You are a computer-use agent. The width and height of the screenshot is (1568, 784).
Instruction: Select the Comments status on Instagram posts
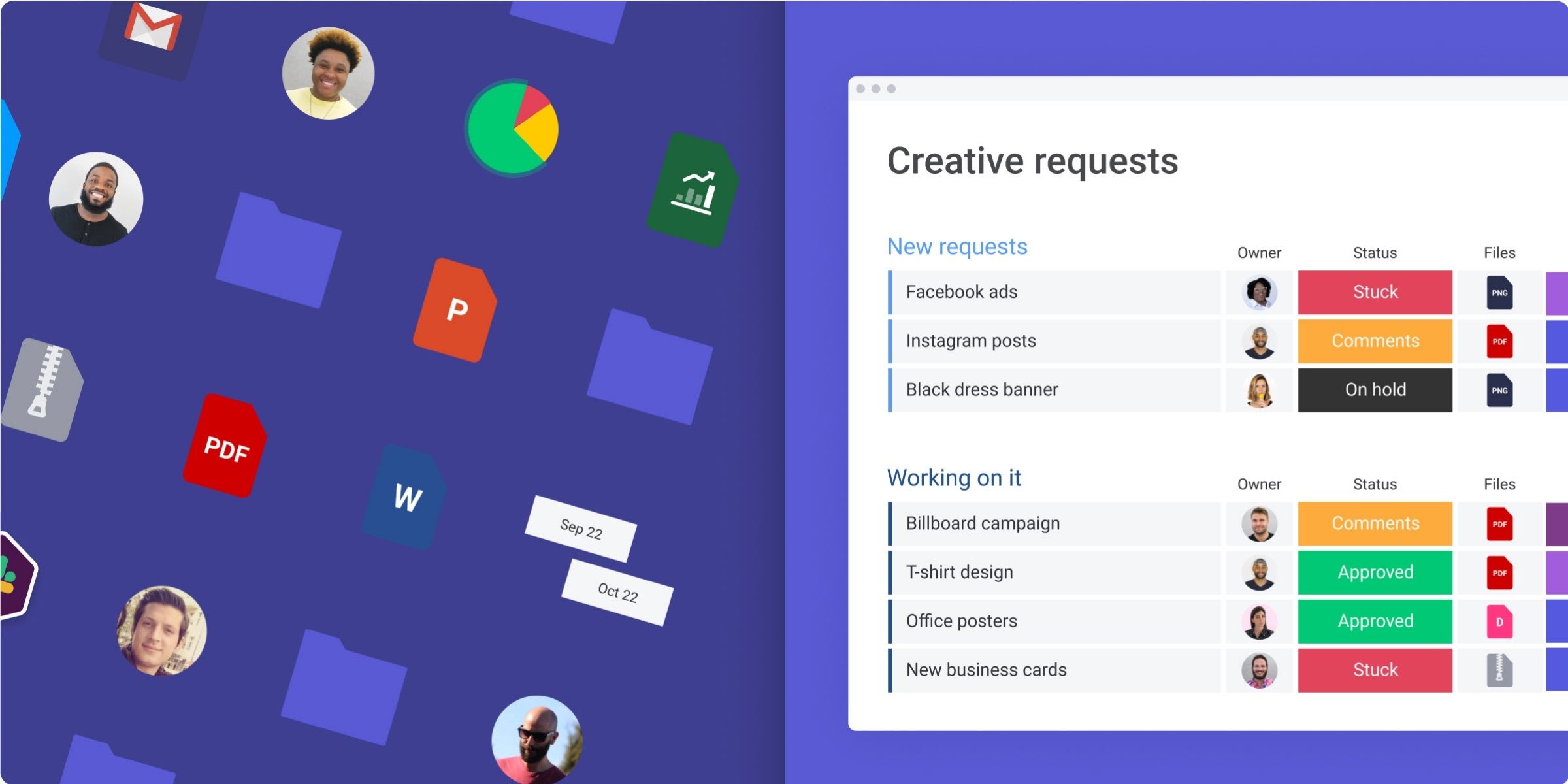click(x=1375, y=340)
